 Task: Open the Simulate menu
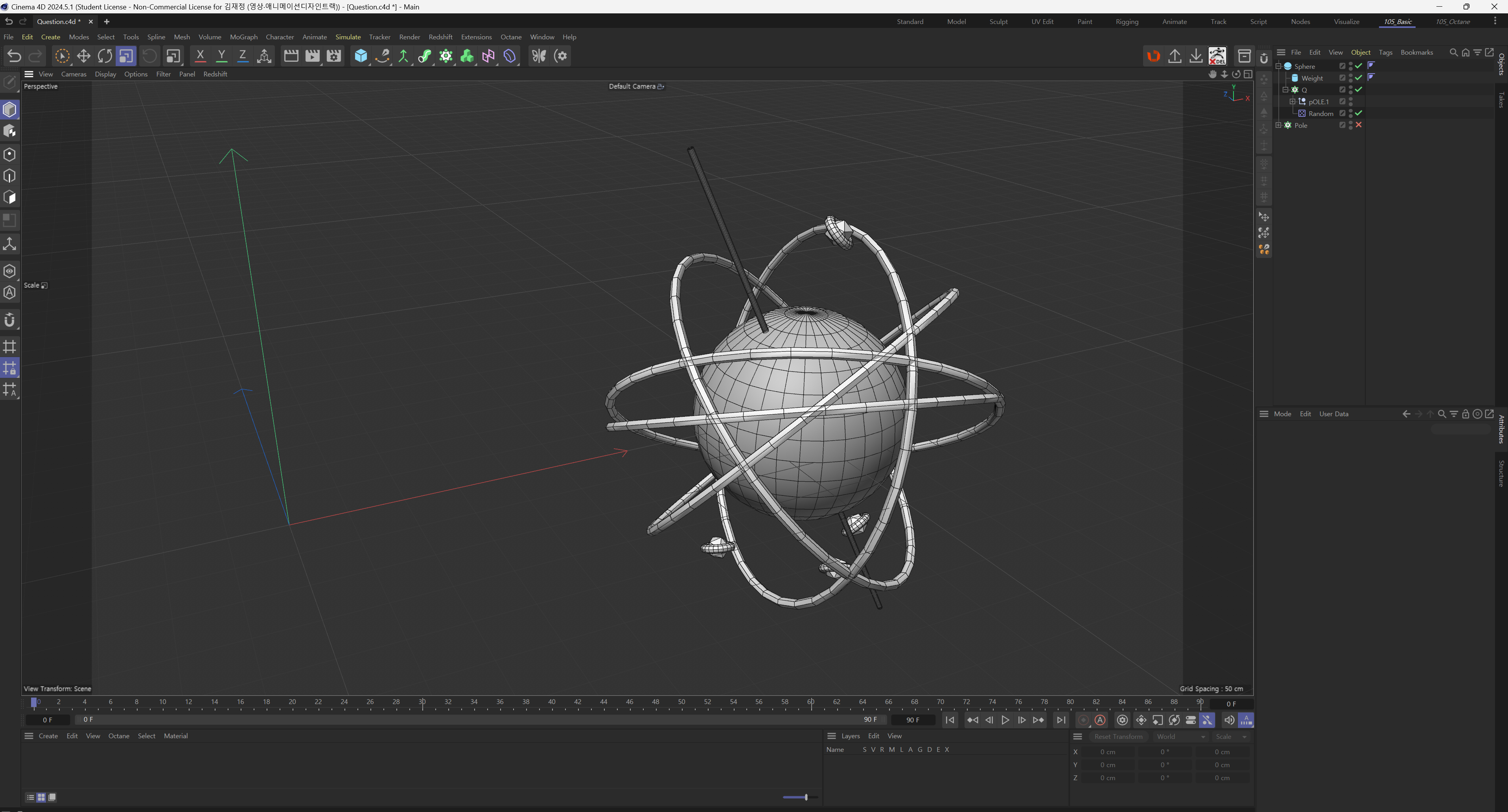[348, 37]
